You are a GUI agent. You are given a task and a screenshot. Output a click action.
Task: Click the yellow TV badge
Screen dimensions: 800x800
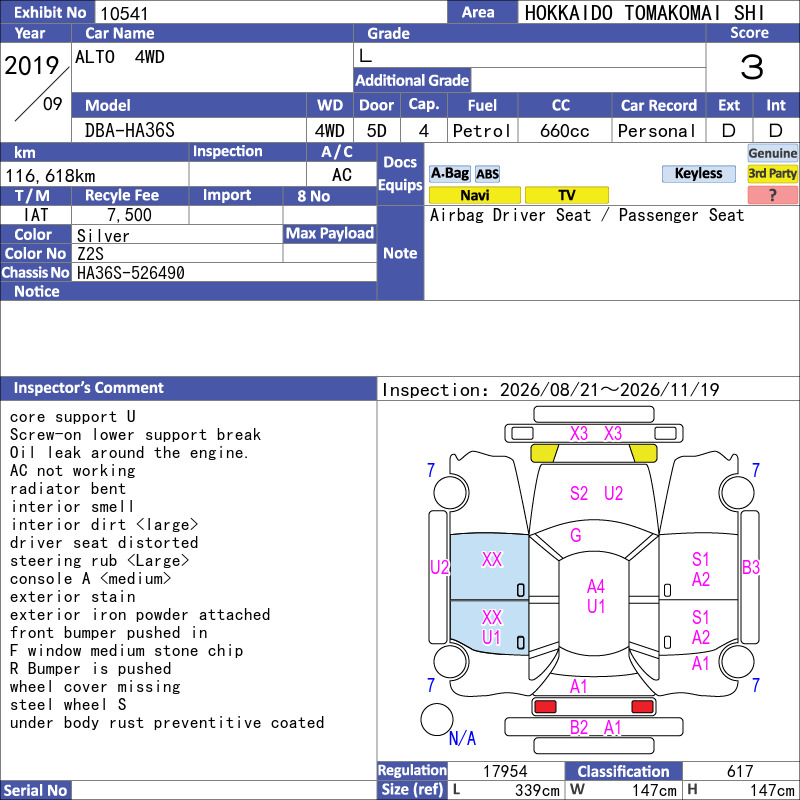coord(566,195)
